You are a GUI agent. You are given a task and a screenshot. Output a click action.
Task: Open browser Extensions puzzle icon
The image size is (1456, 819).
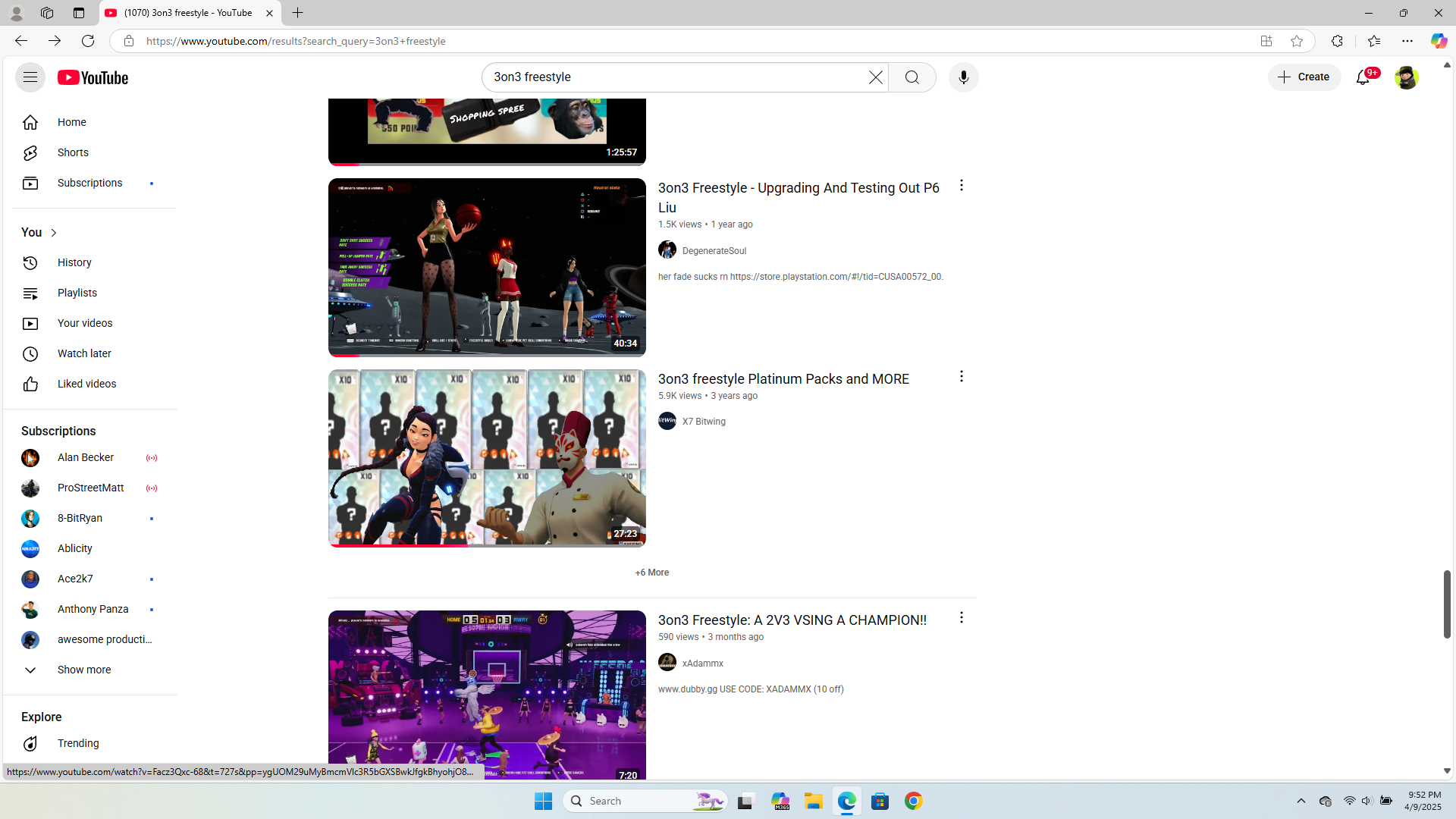[1337, 41]
